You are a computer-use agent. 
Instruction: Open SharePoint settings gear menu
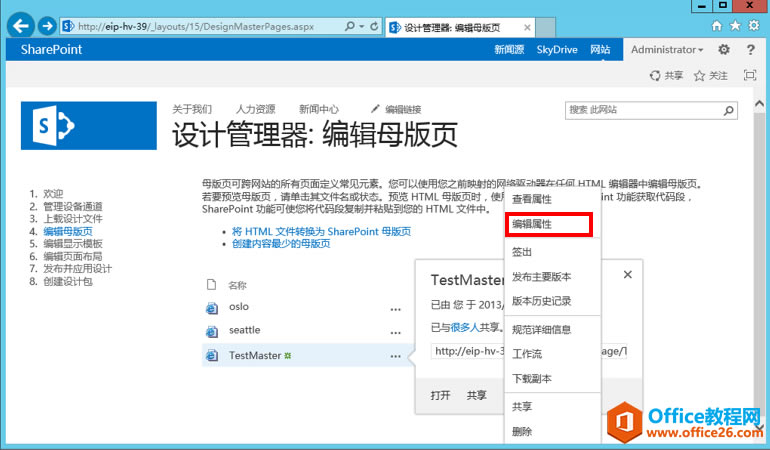724,49
